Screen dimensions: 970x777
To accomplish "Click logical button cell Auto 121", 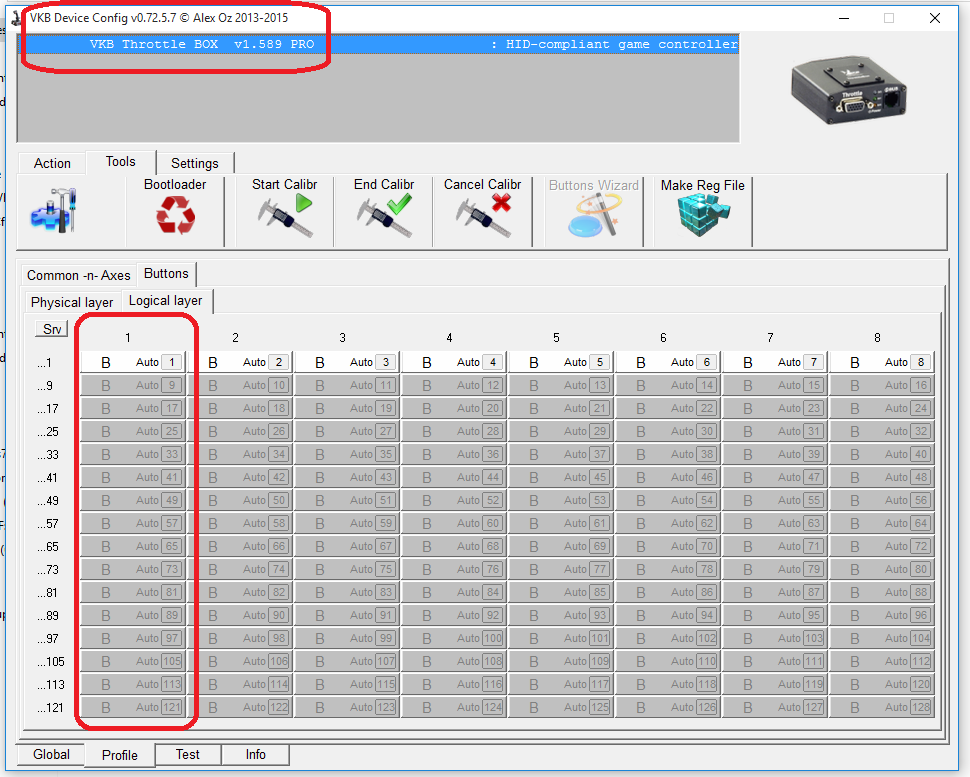I will tap(134, 707).
